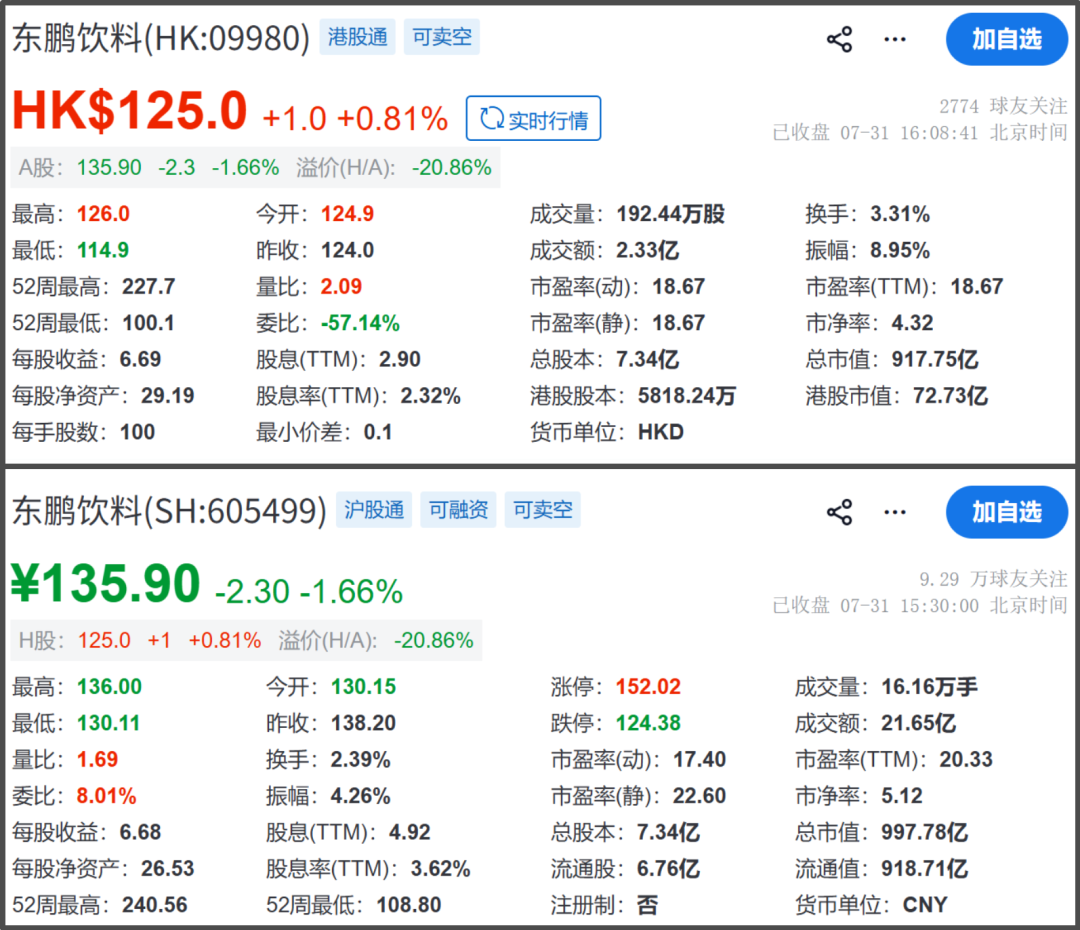The image size is (1080, 930).
Task: Click 成交额 2.33亿 value
Action: point(647,250)
